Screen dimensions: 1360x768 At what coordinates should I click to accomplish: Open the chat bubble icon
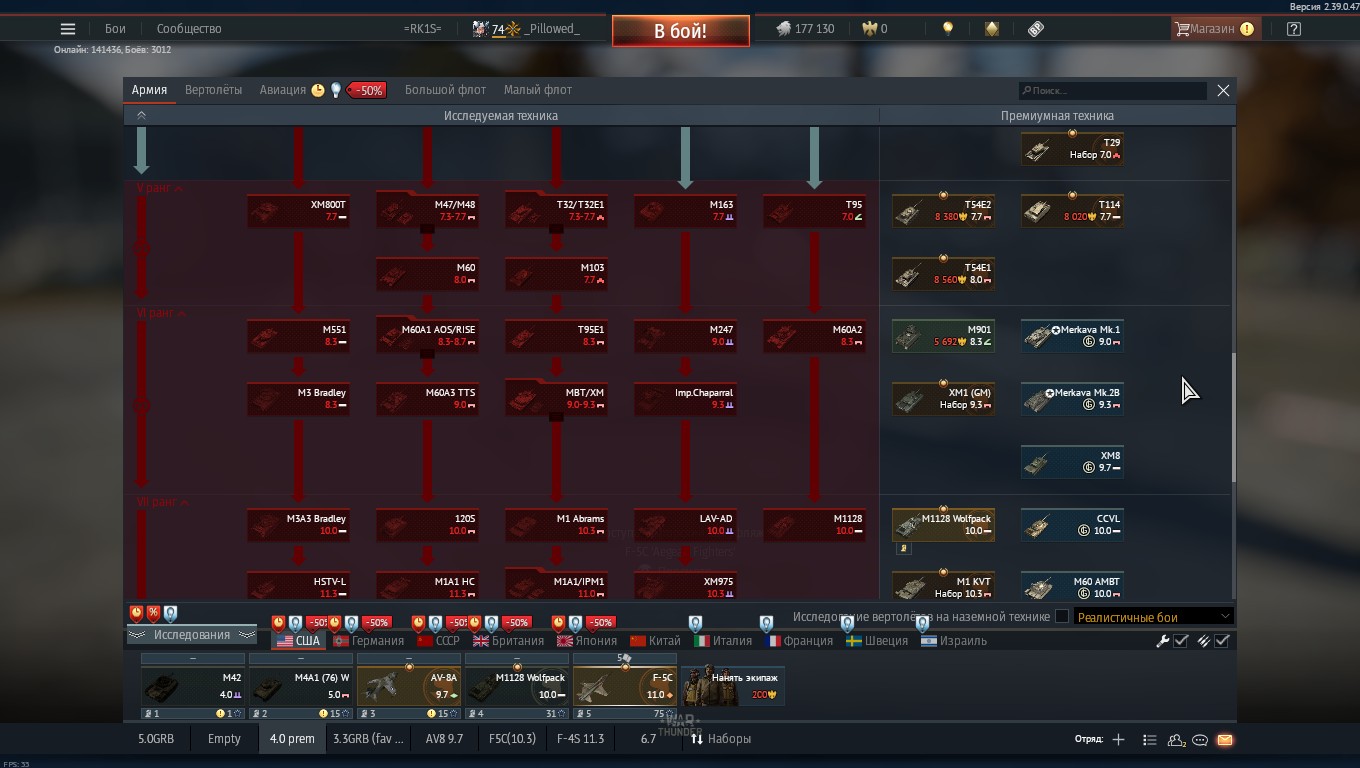coord(1200,740)
